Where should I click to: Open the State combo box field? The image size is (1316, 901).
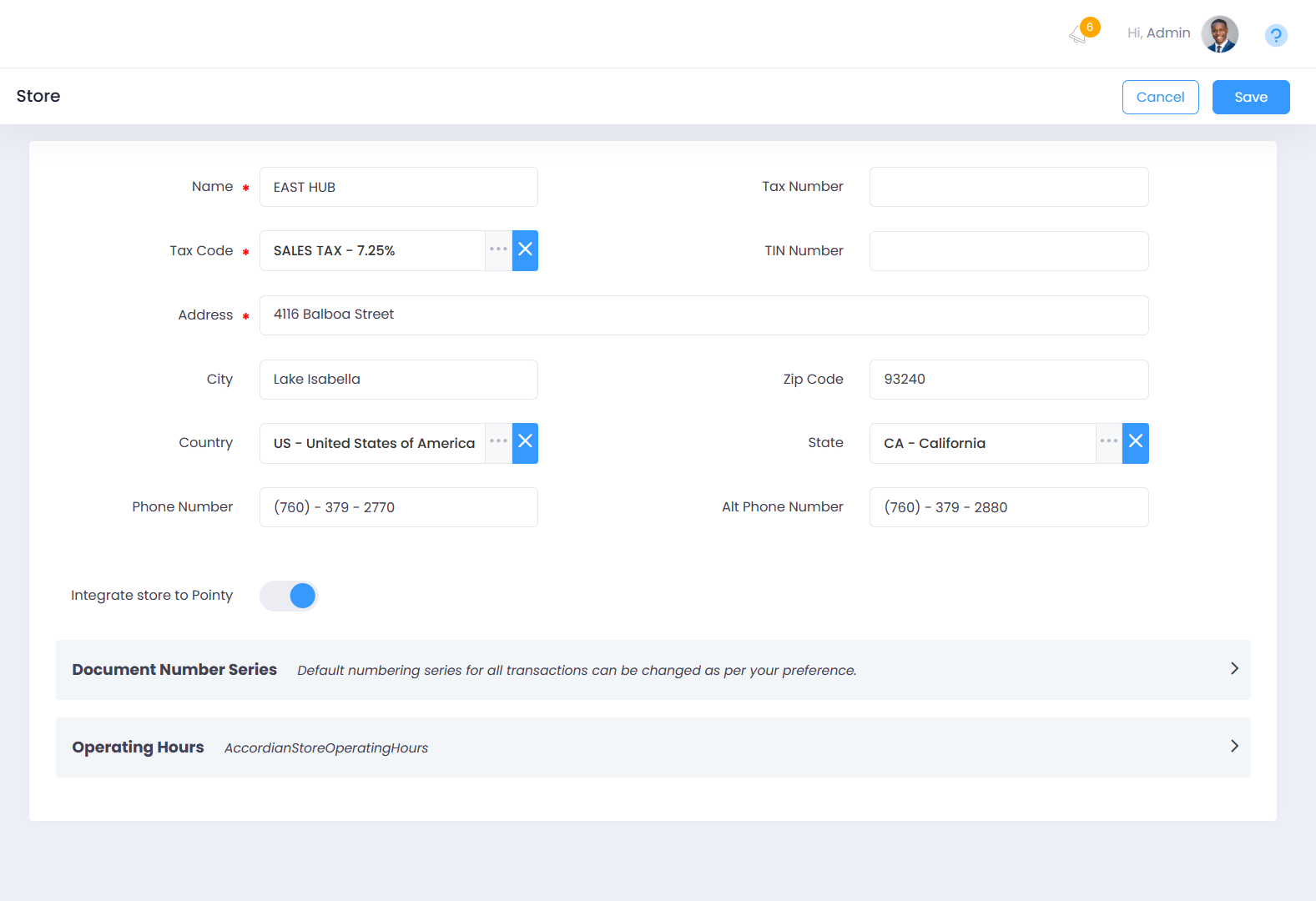981,443
